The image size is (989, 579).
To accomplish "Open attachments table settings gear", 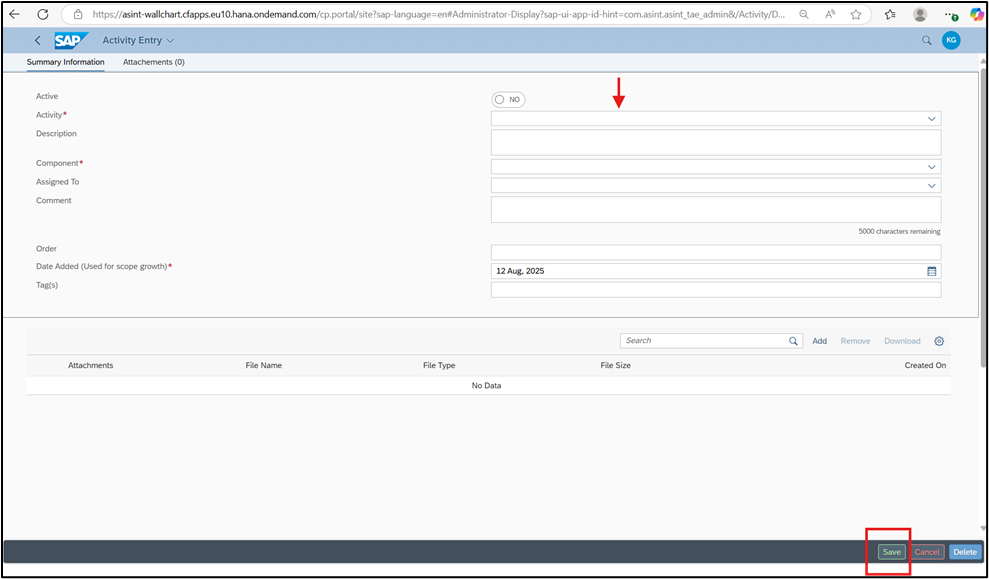I will 939,341.
